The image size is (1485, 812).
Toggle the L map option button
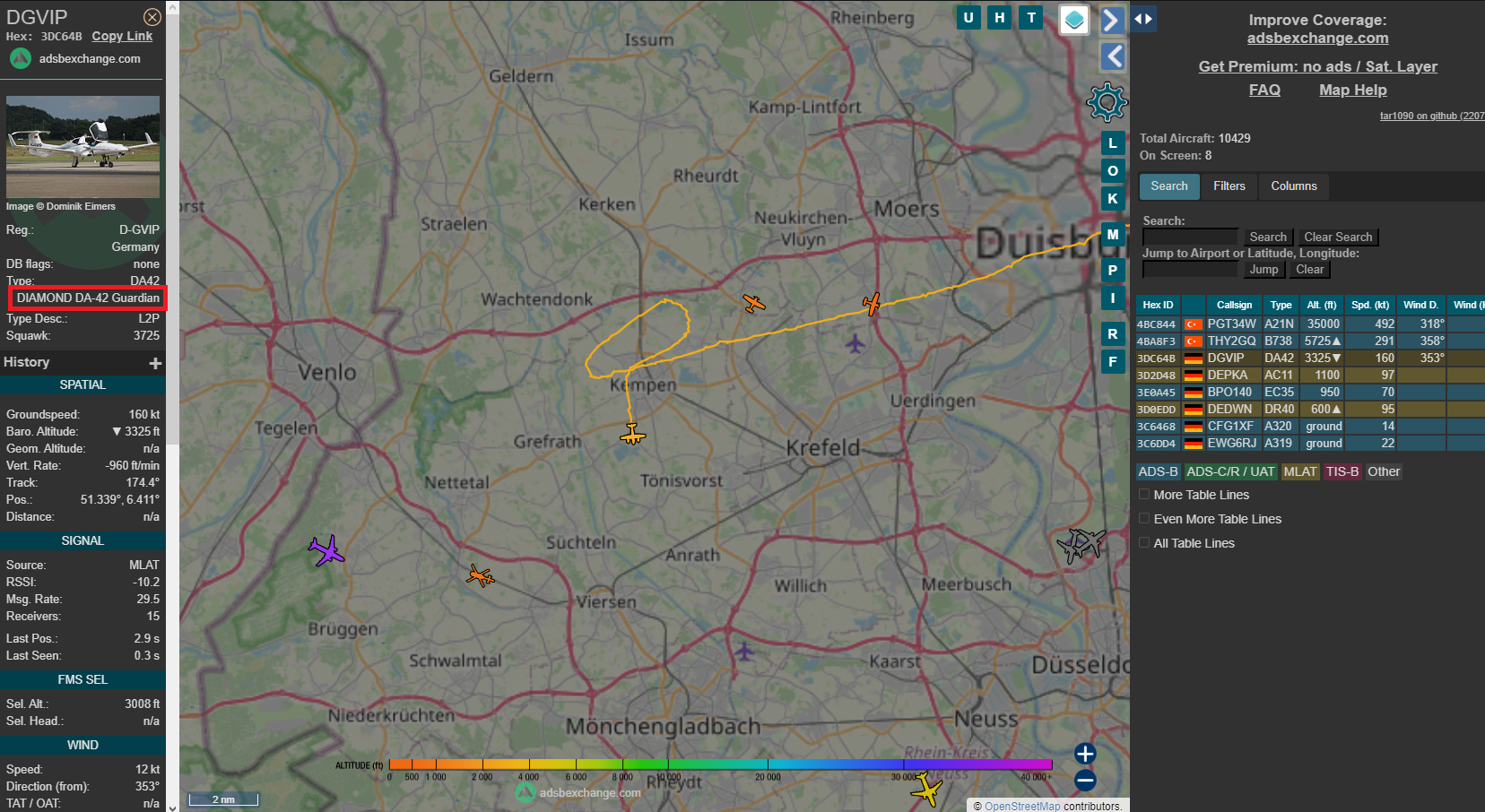click(x=1113, y=143)
